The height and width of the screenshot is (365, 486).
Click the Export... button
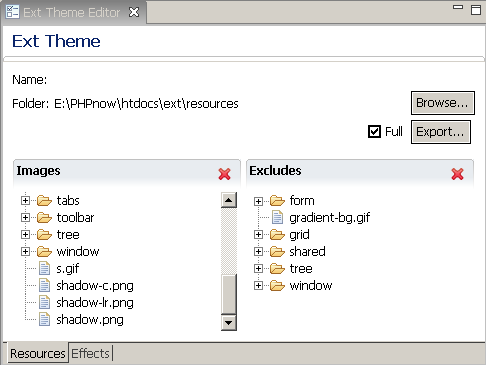(441, 132)
